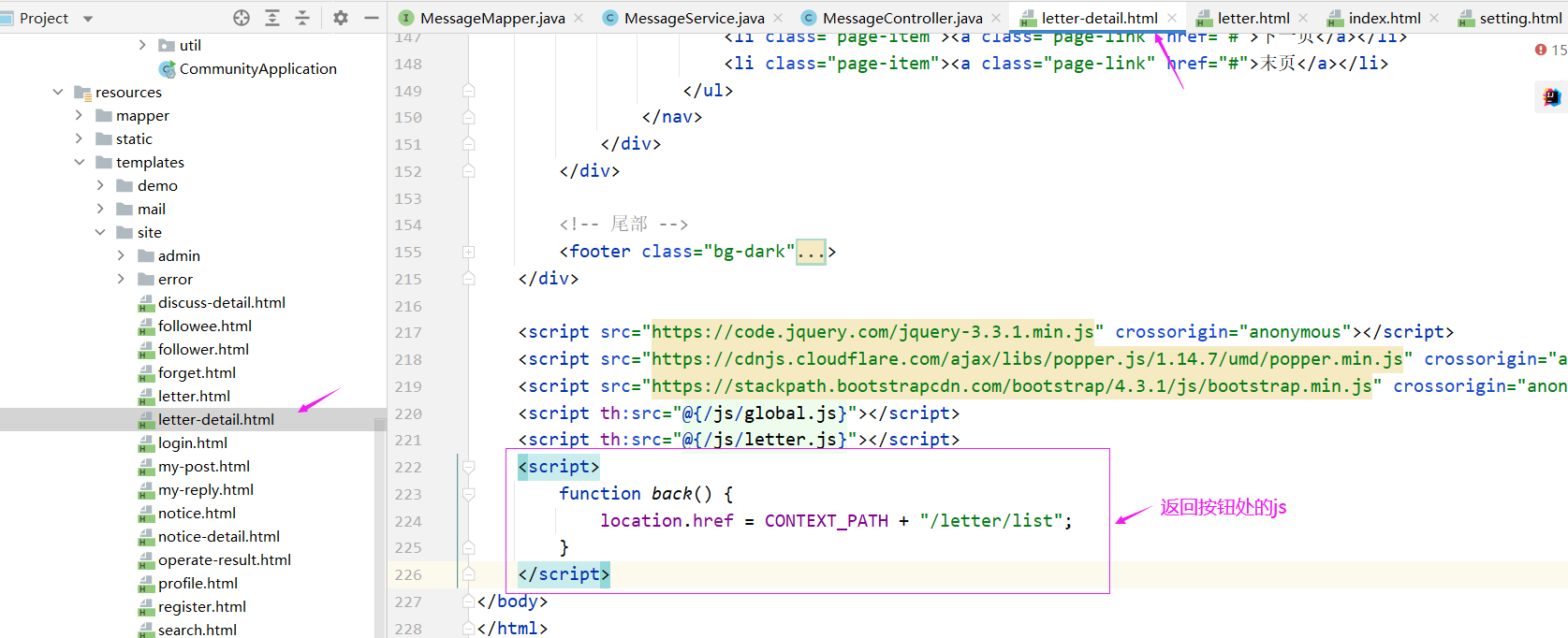1568x638 pixels.
Task: Collapse the resources folder
Action: 58,92
